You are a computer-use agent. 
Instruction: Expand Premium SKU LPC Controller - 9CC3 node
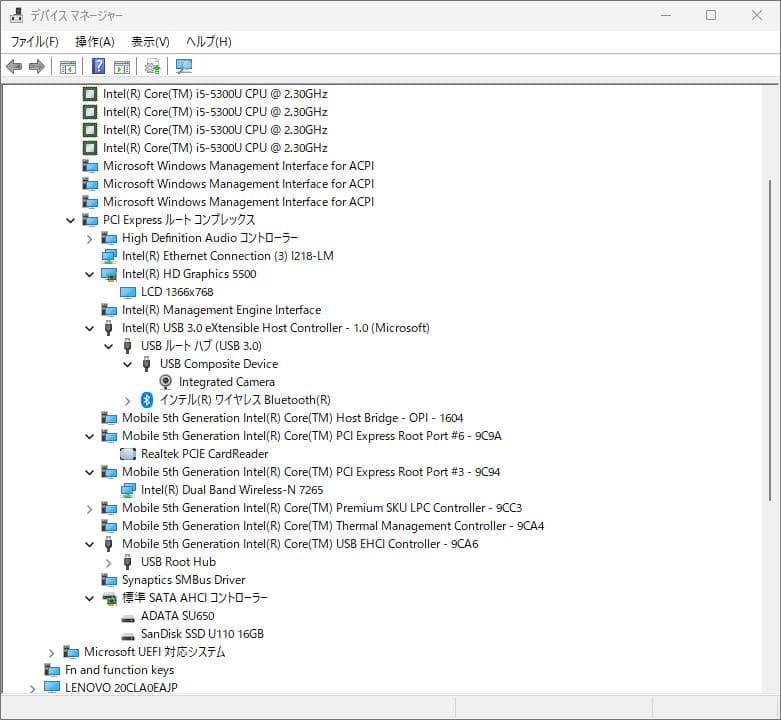[90, 509]
